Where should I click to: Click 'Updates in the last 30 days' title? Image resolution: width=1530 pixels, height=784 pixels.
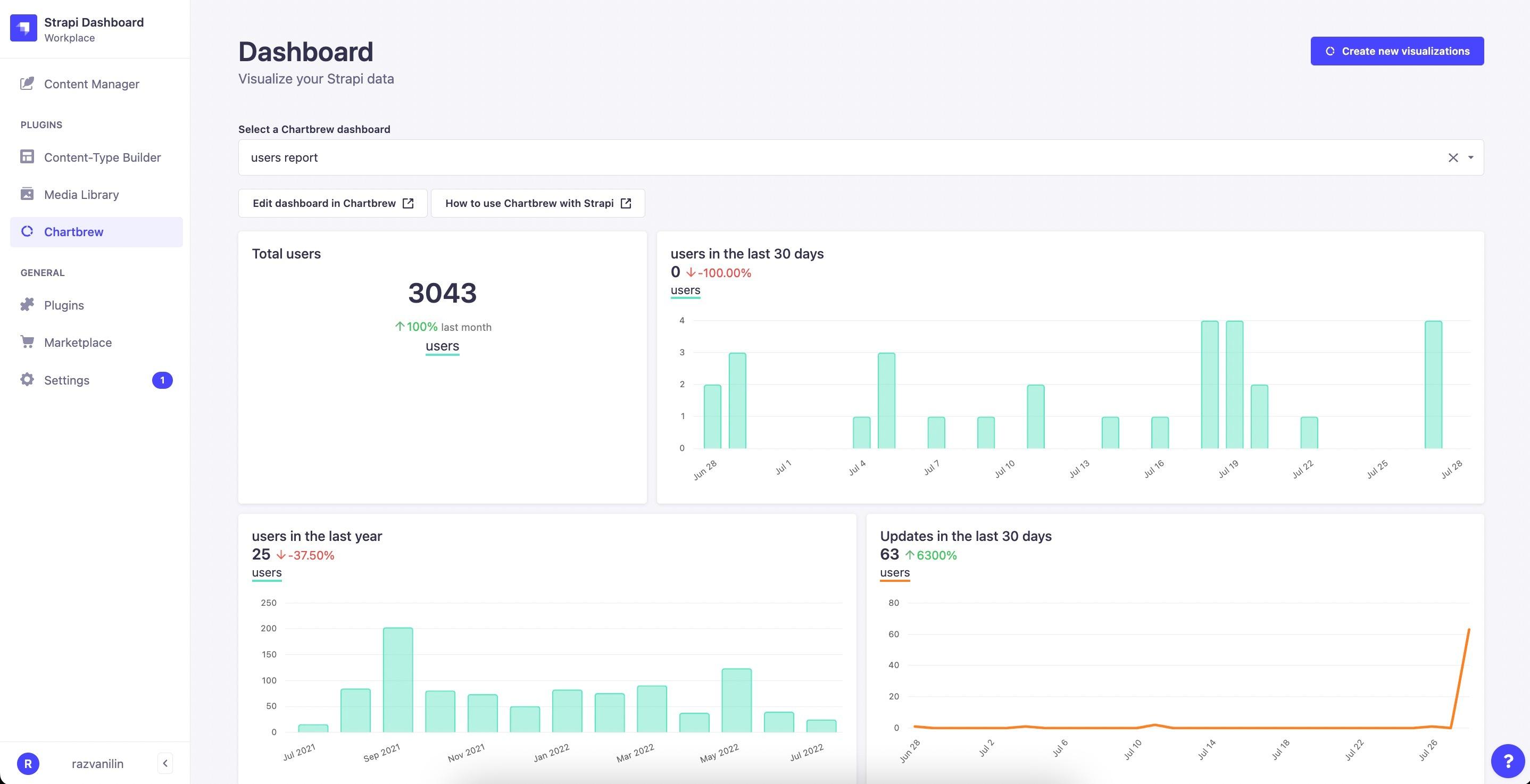click(x=966, y=536)
